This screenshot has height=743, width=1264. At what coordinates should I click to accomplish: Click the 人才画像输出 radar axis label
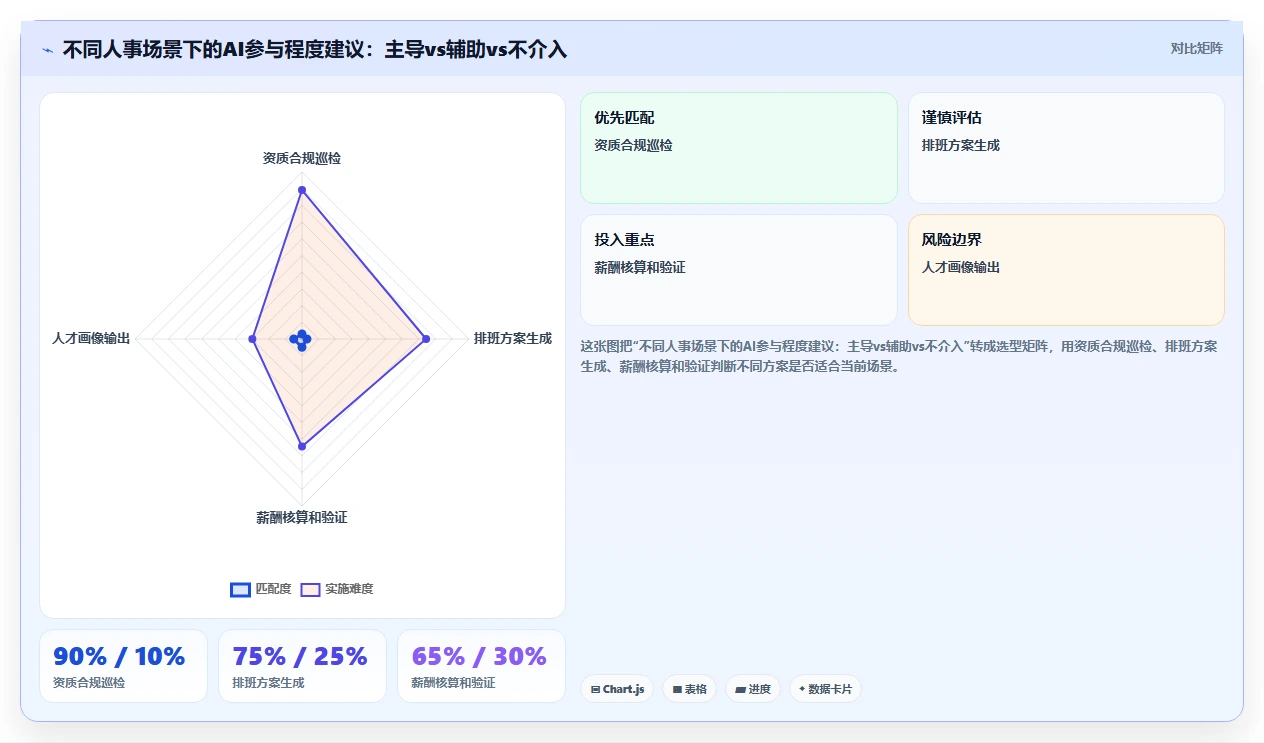point(91,339)
